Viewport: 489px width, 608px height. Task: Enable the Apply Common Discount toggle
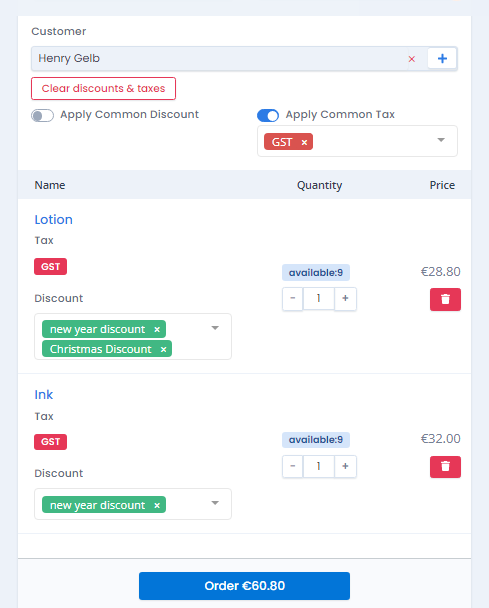(x=43, y=116)
